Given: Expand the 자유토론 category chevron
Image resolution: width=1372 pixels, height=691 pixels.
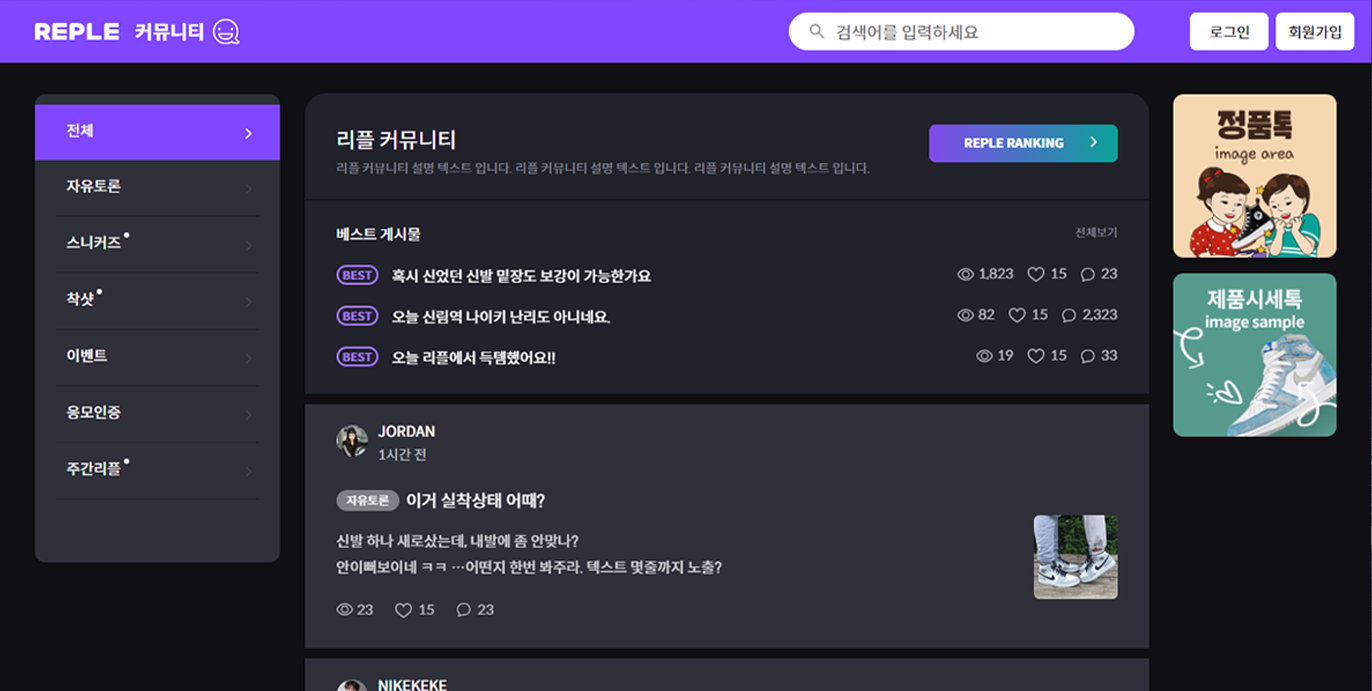Looking at the screenshot, I should coord(248,188).
